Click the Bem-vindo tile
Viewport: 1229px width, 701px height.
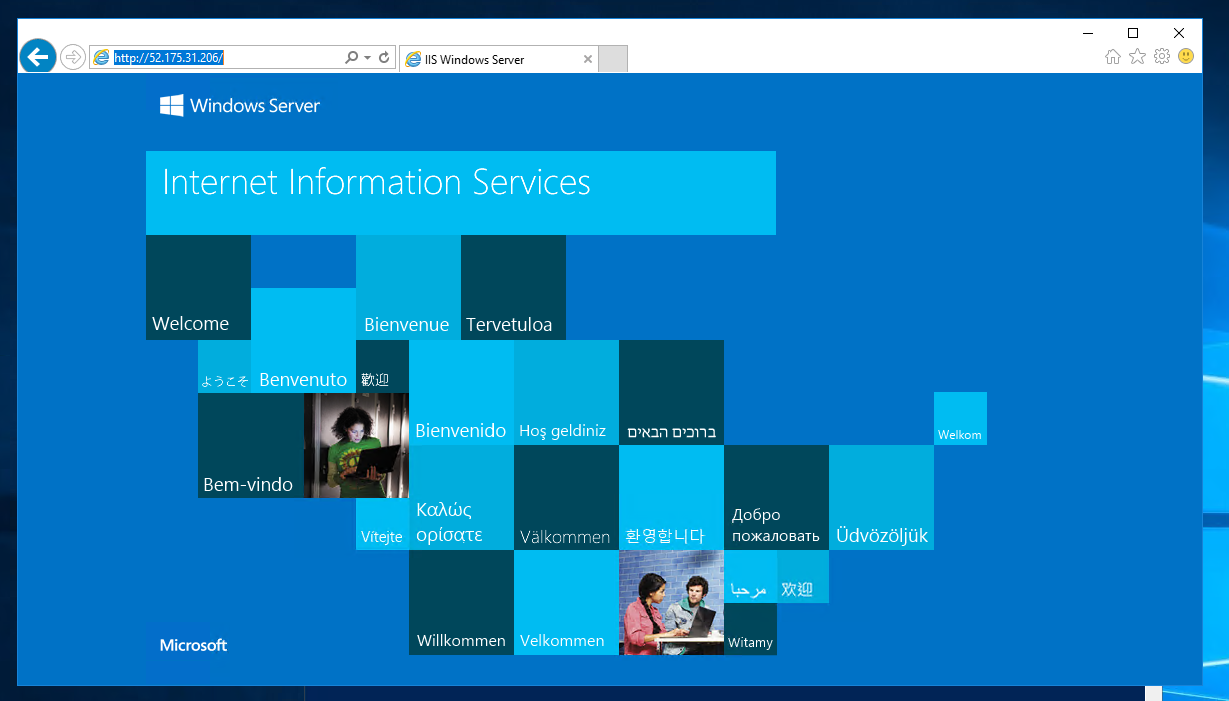tap(250, 445)
